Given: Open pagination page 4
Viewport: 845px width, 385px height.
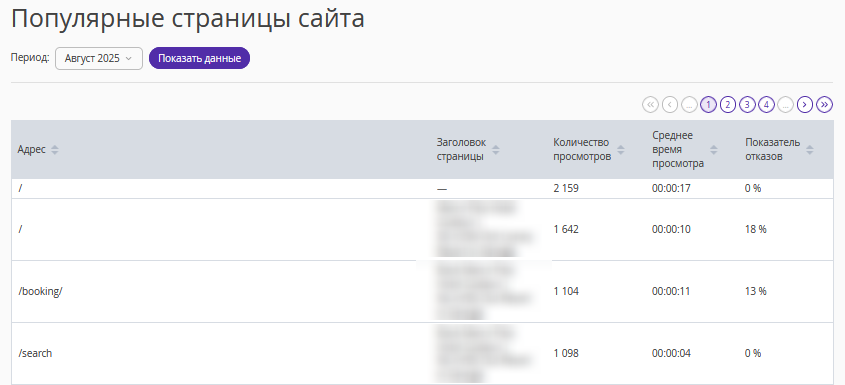Looking at the screenshot, I should click(x=766, y=105).
